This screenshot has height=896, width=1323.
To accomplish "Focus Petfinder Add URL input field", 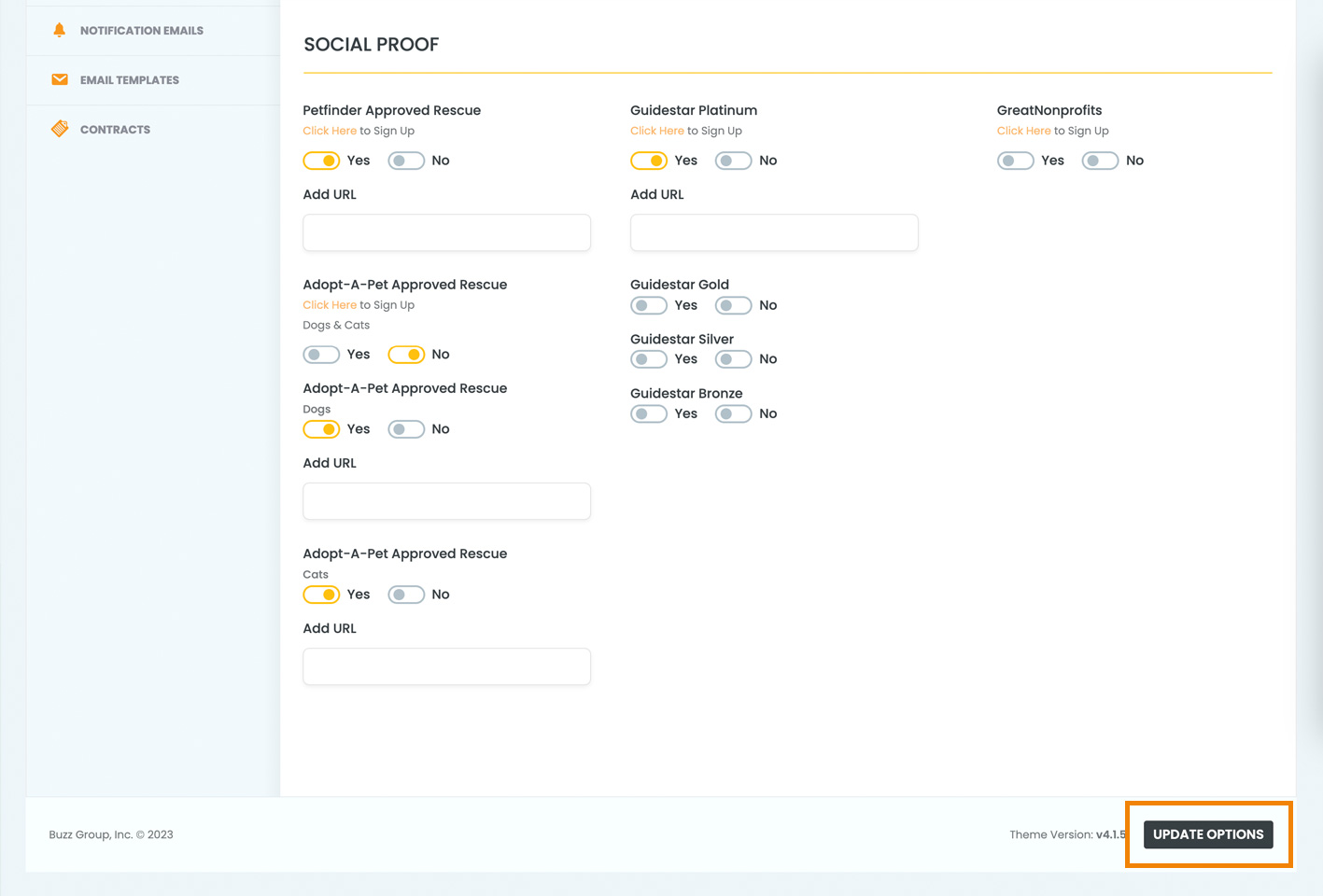I will [x=446, y=232].
